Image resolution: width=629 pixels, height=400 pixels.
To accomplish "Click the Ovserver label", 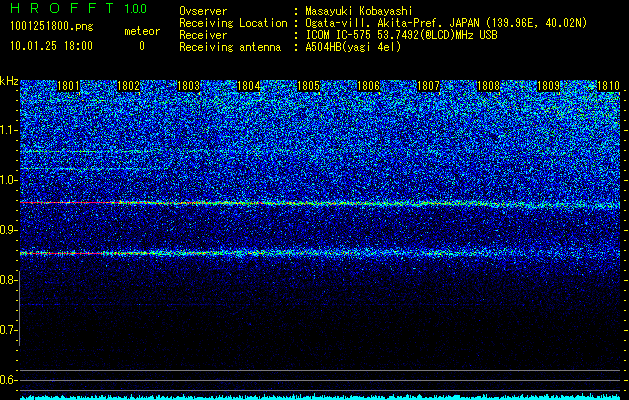I will tap(203, 11).
